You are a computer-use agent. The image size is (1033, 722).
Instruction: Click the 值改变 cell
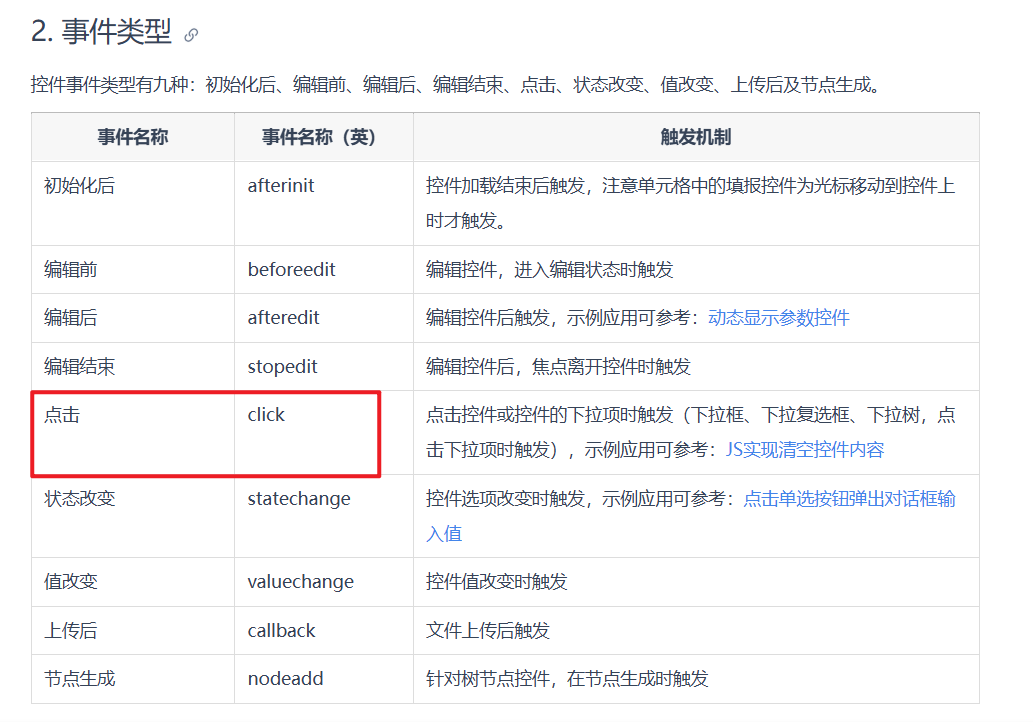coord(133,582)
